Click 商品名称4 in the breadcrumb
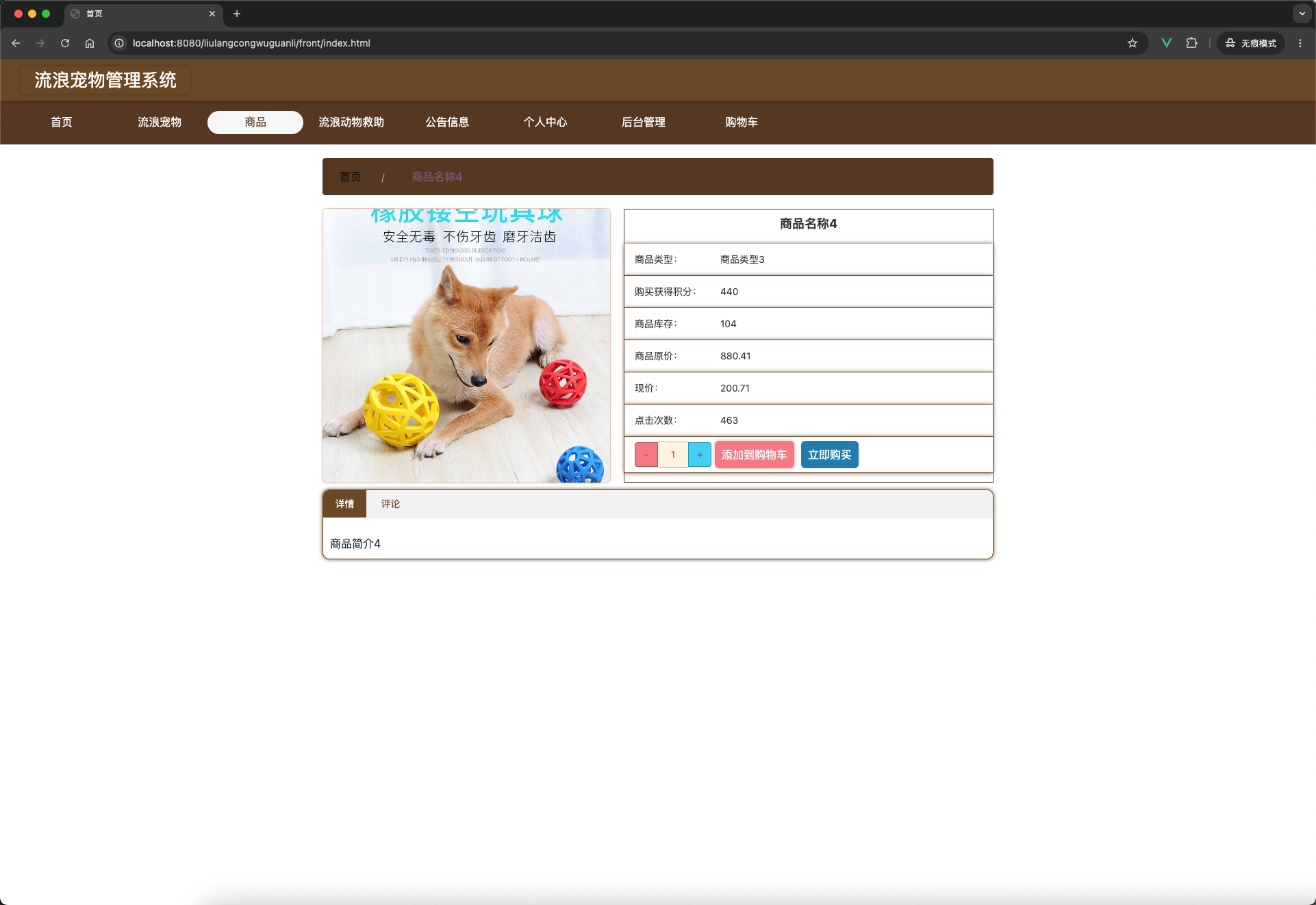Screen dimensions: 1316x905 [437, 177]
